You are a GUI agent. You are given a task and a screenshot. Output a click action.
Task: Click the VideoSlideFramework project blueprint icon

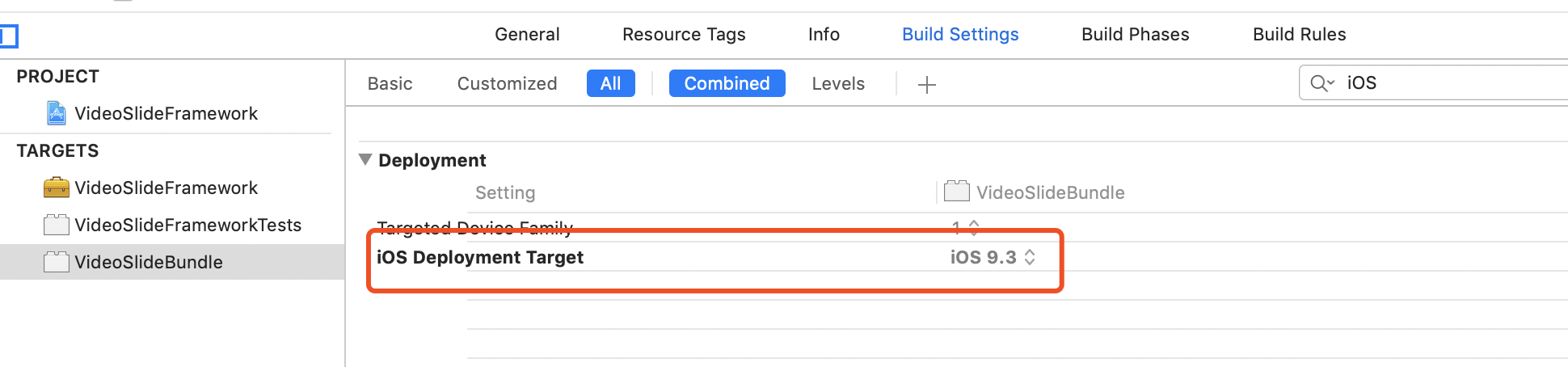coord(56,113)
